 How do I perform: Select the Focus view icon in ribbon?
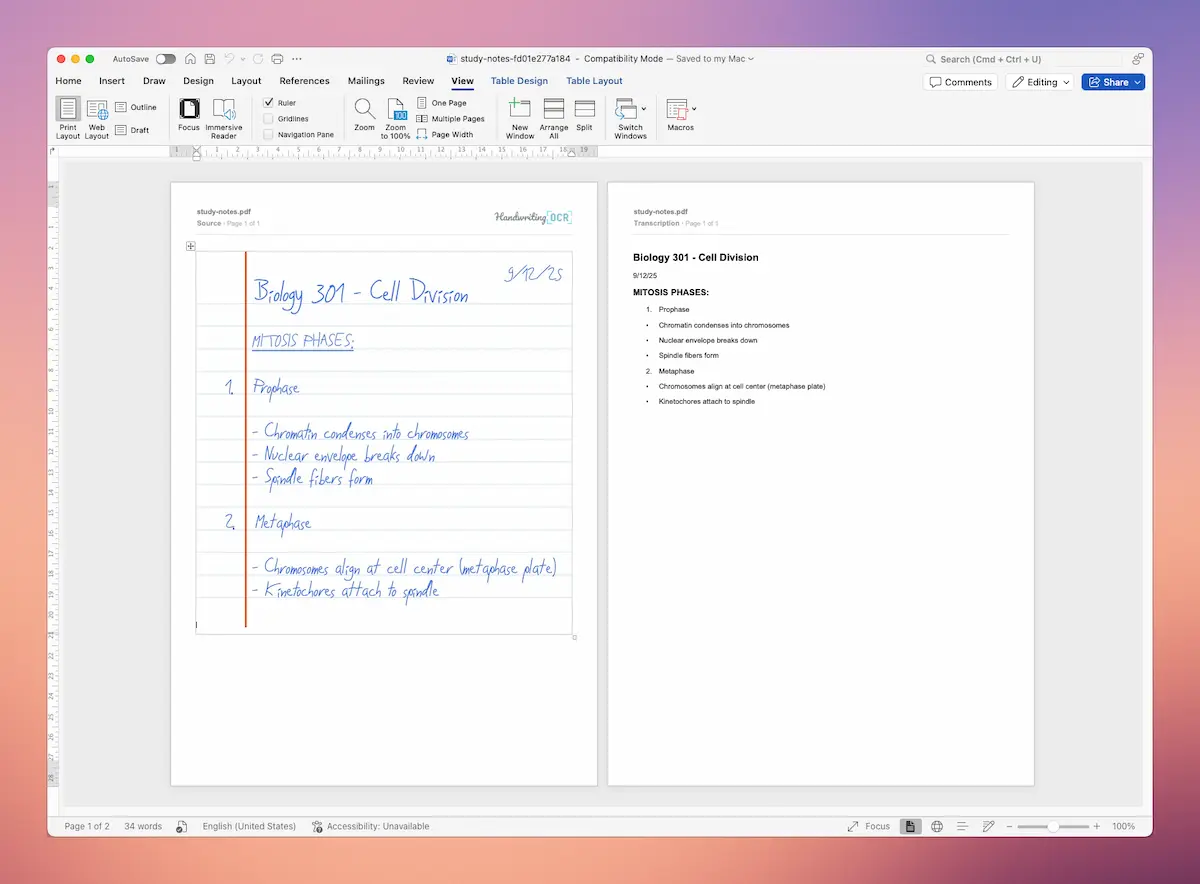tap(189, 113)
